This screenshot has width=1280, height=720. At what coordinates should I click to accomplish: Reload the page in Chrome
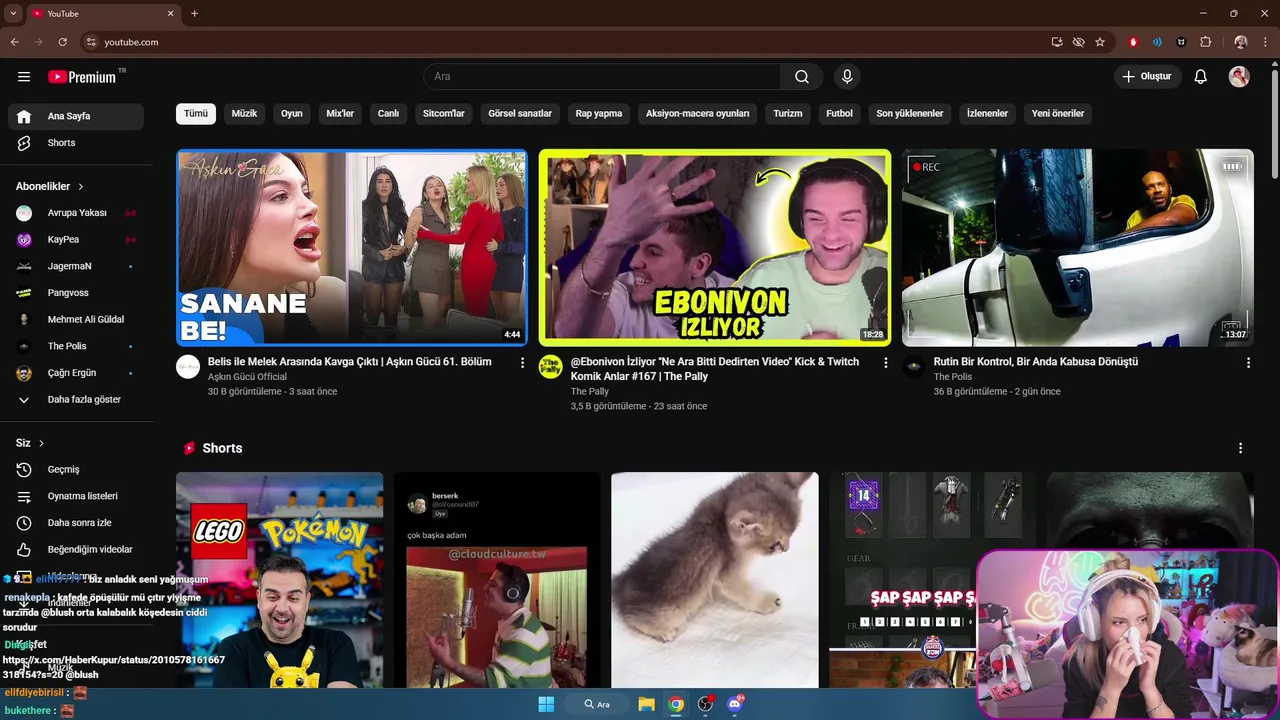click(62, 42)
